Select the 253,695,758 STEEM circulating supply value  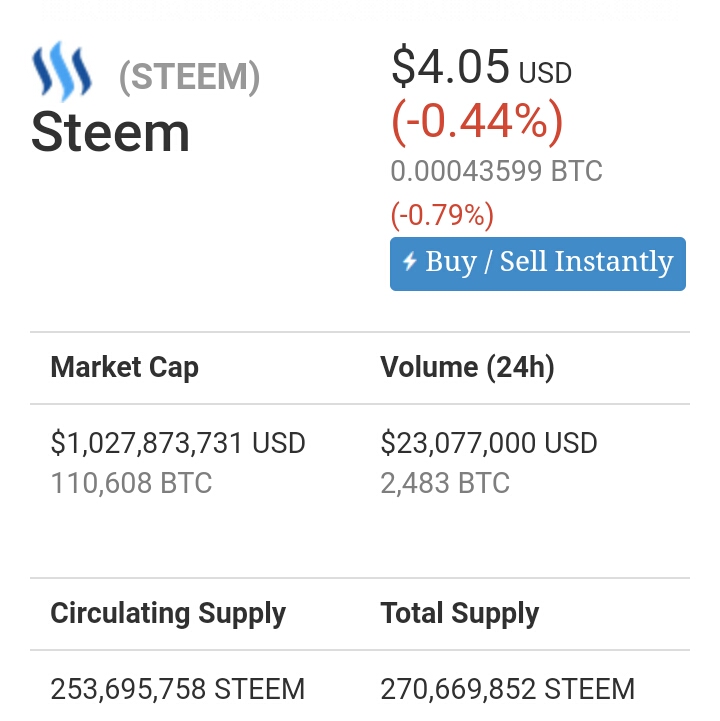click(178, 689)
